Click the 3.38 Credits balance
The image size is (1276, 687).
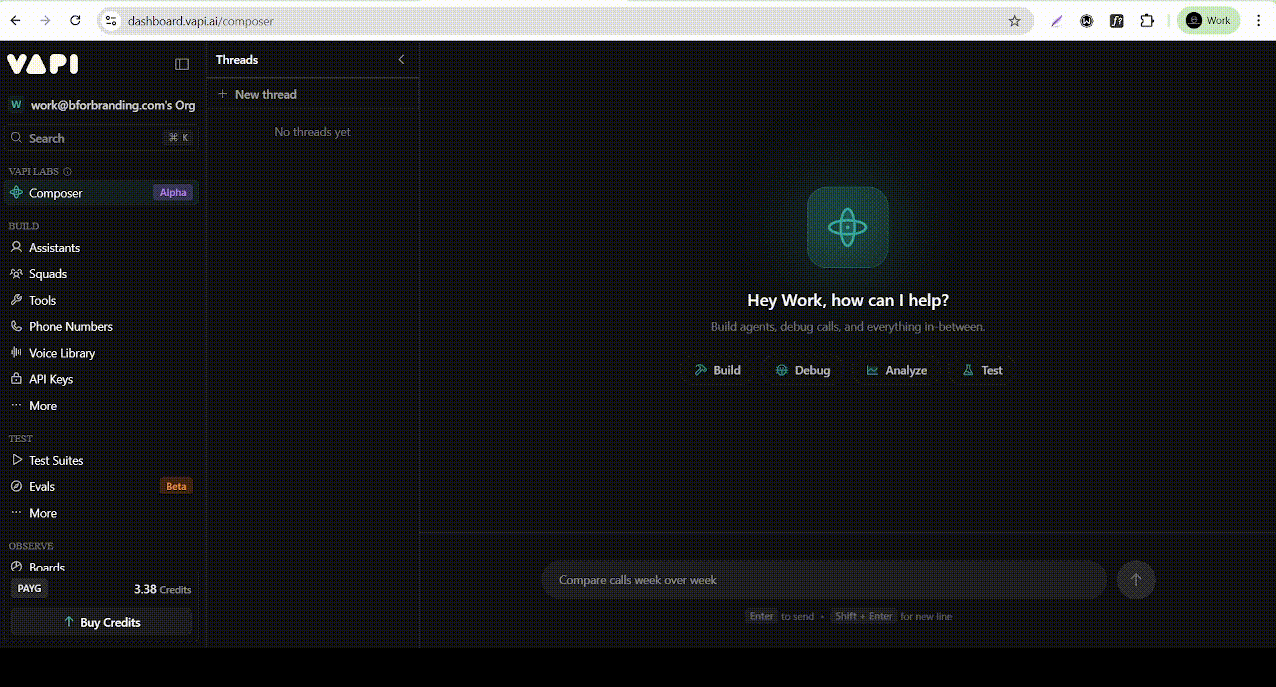pyautogui.click(x=163, y=590)
